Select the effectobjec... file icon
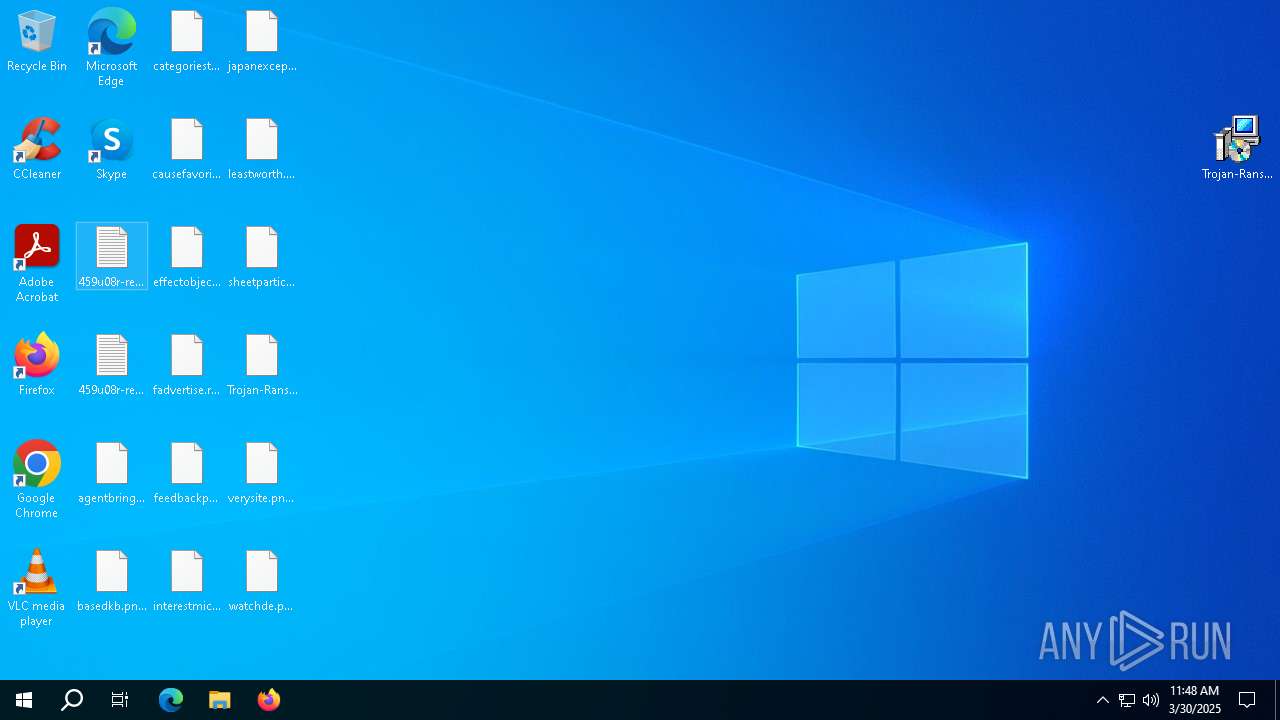The height and width of the screenshot is (720, 1280). (x=186, y=258)
